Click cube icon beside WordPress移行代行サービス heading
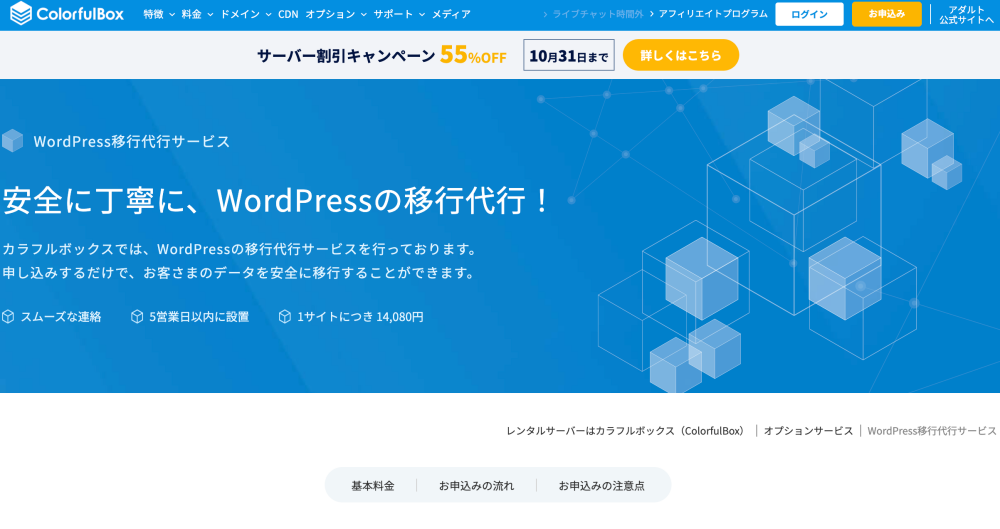Screen dimensions: 1000x529 pos(12,141)
